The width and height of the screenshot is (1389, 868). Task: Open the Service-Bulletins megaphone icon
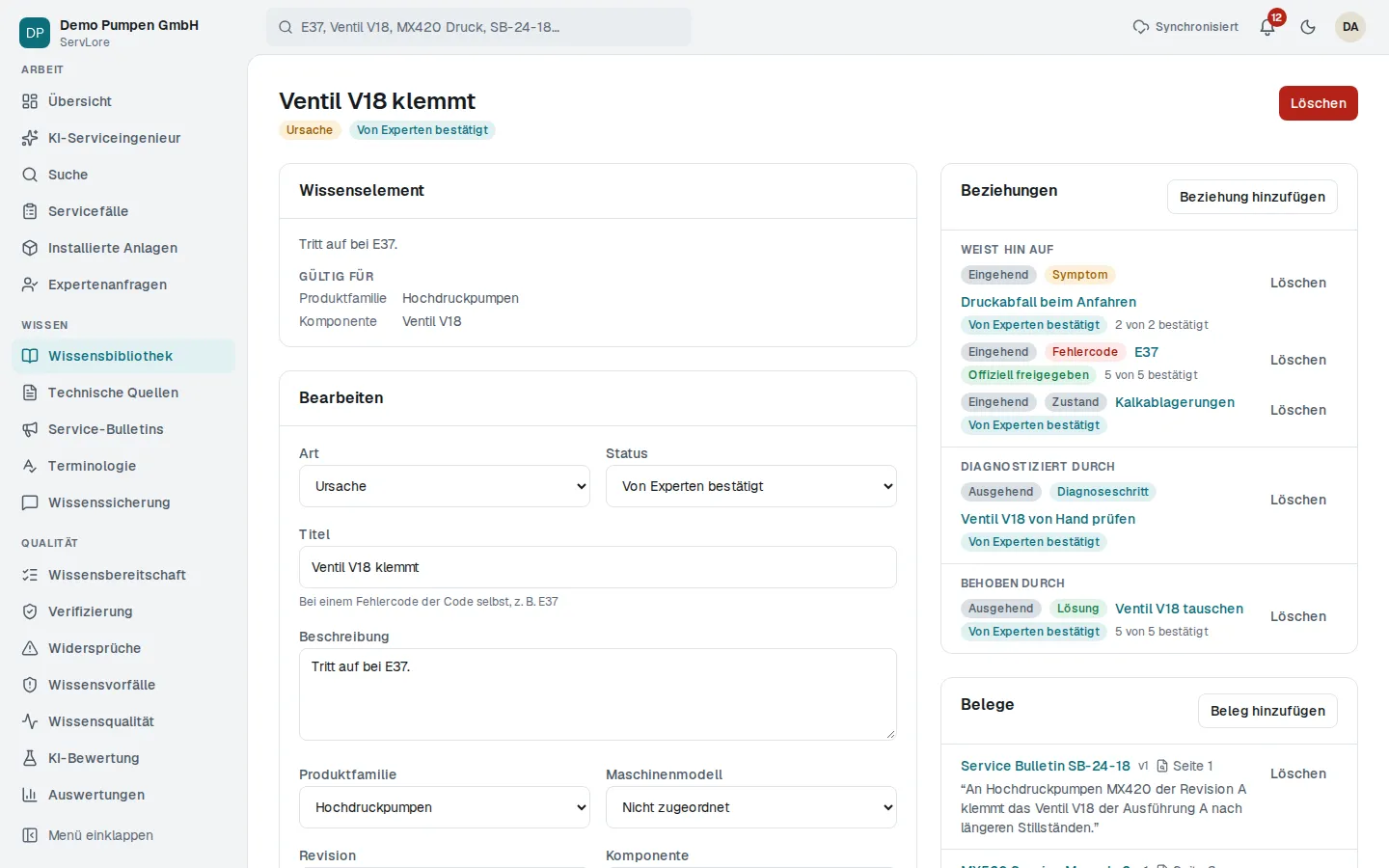[30, 429]
